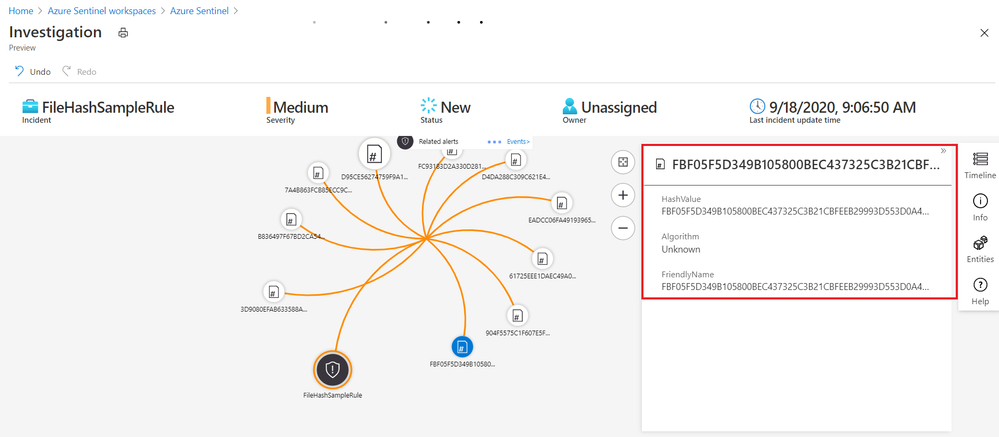Fit the graph to screen
The image size is (999, 437).
(x=622, y=162)
